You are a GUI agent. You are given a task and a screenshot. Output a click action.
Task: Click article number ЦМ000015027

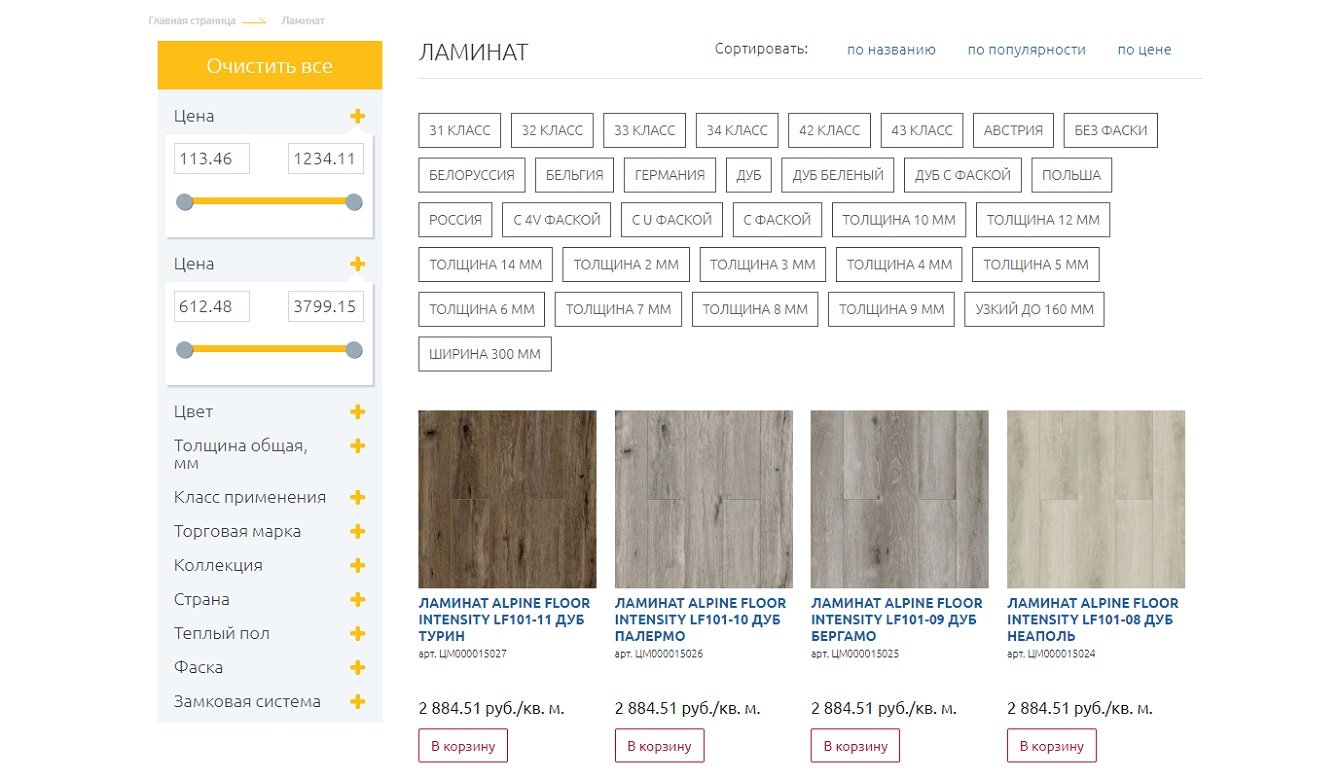point(463,654)
